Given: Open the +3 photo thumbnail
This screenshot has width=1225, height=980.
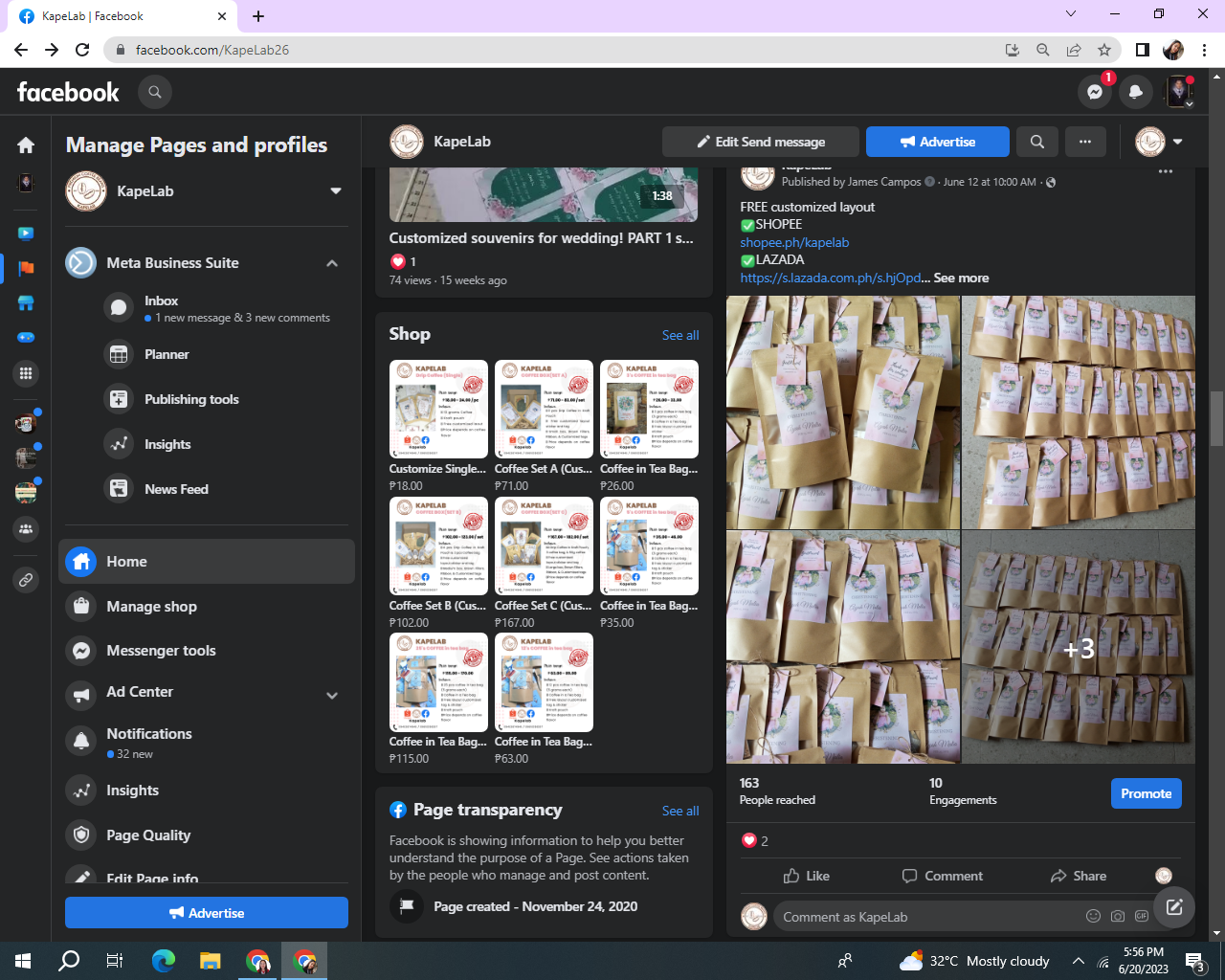Looking at the screenshot, I should tap(1078, 648).
